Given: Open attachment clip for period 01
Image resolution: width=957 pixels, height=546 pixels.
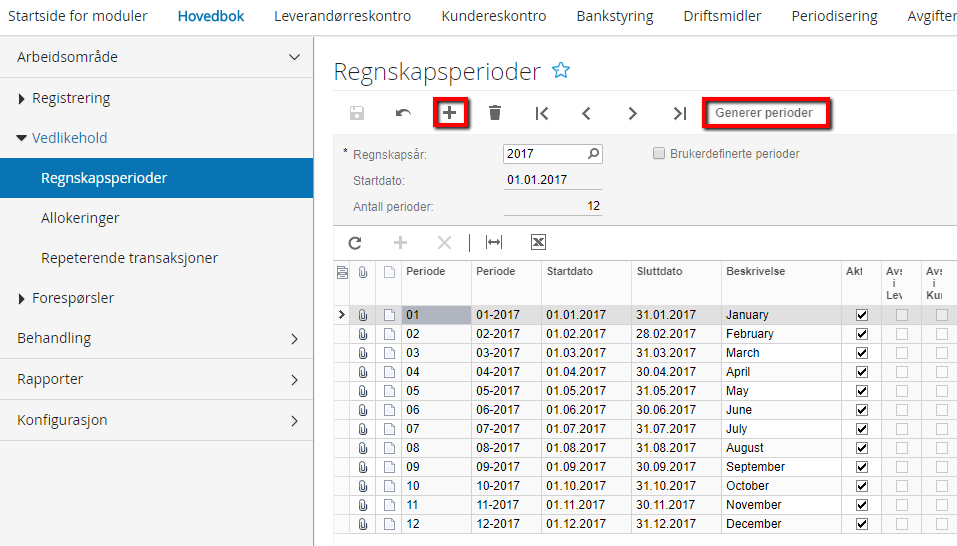Looking at the screenshot, I should tap(363, 315).
